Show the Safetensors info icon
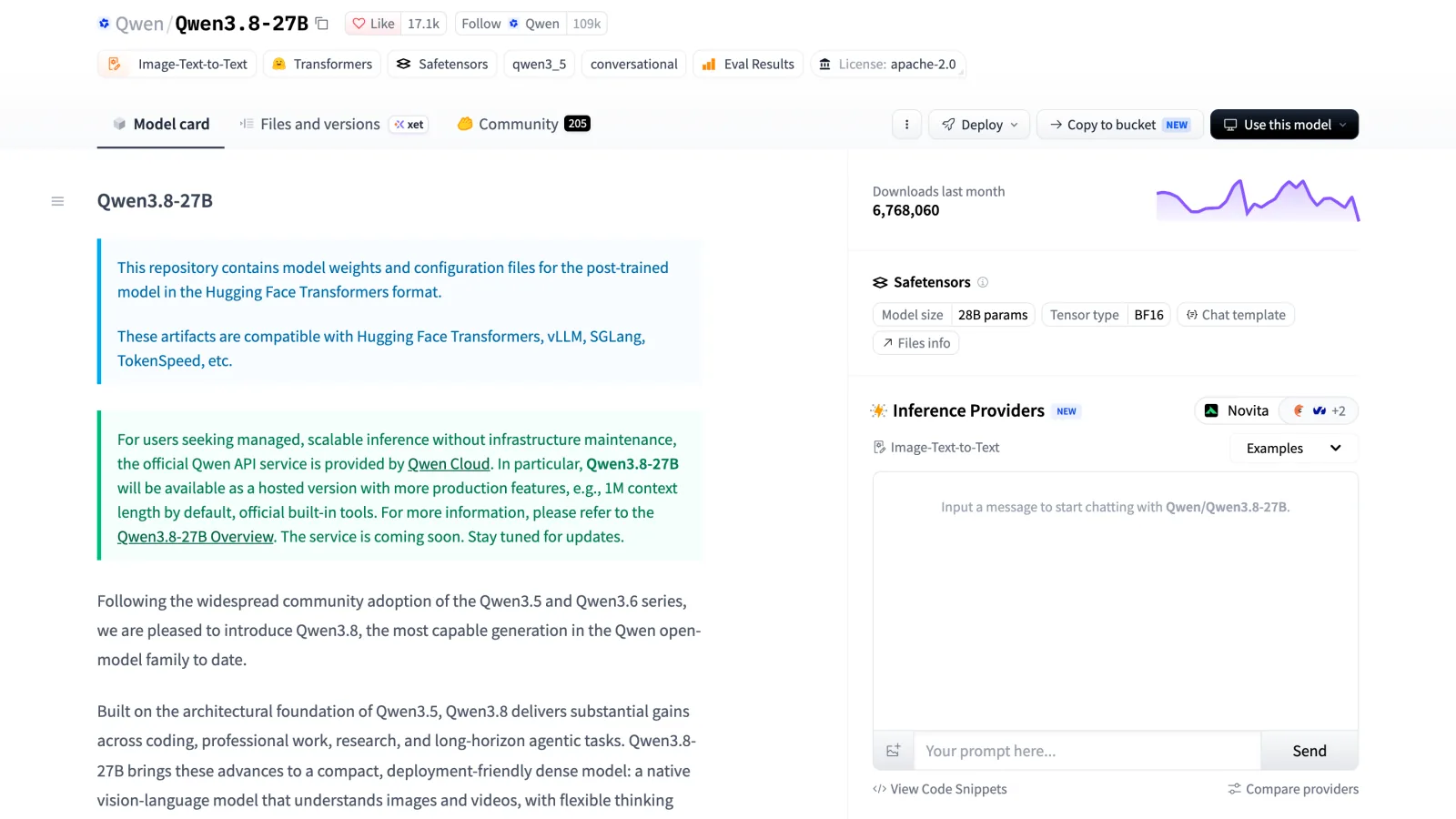The image size is (1456, 819). coord(983,282)
